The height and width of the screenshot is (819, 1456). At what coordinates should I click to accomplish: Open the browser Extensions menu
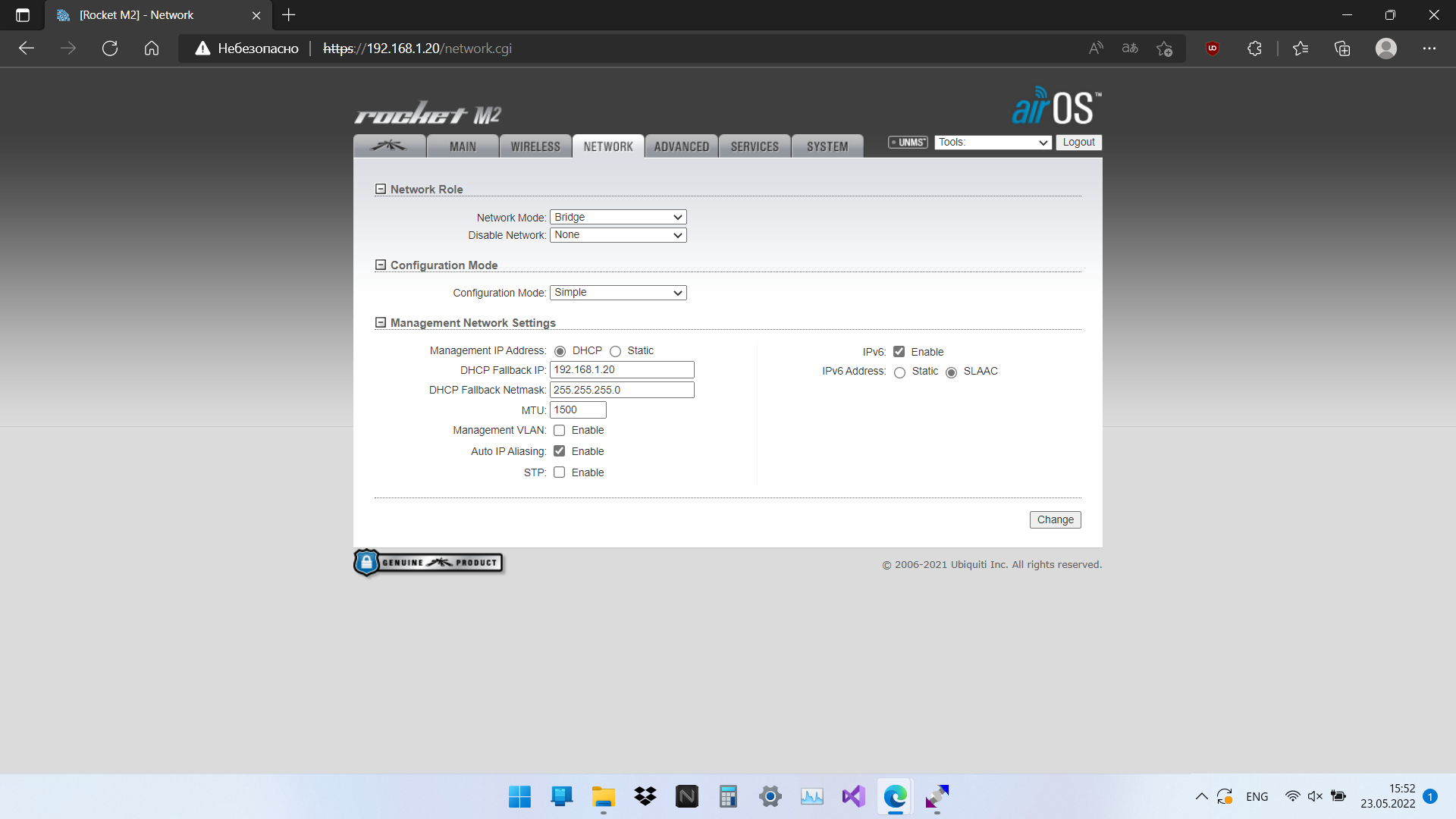1254,49
